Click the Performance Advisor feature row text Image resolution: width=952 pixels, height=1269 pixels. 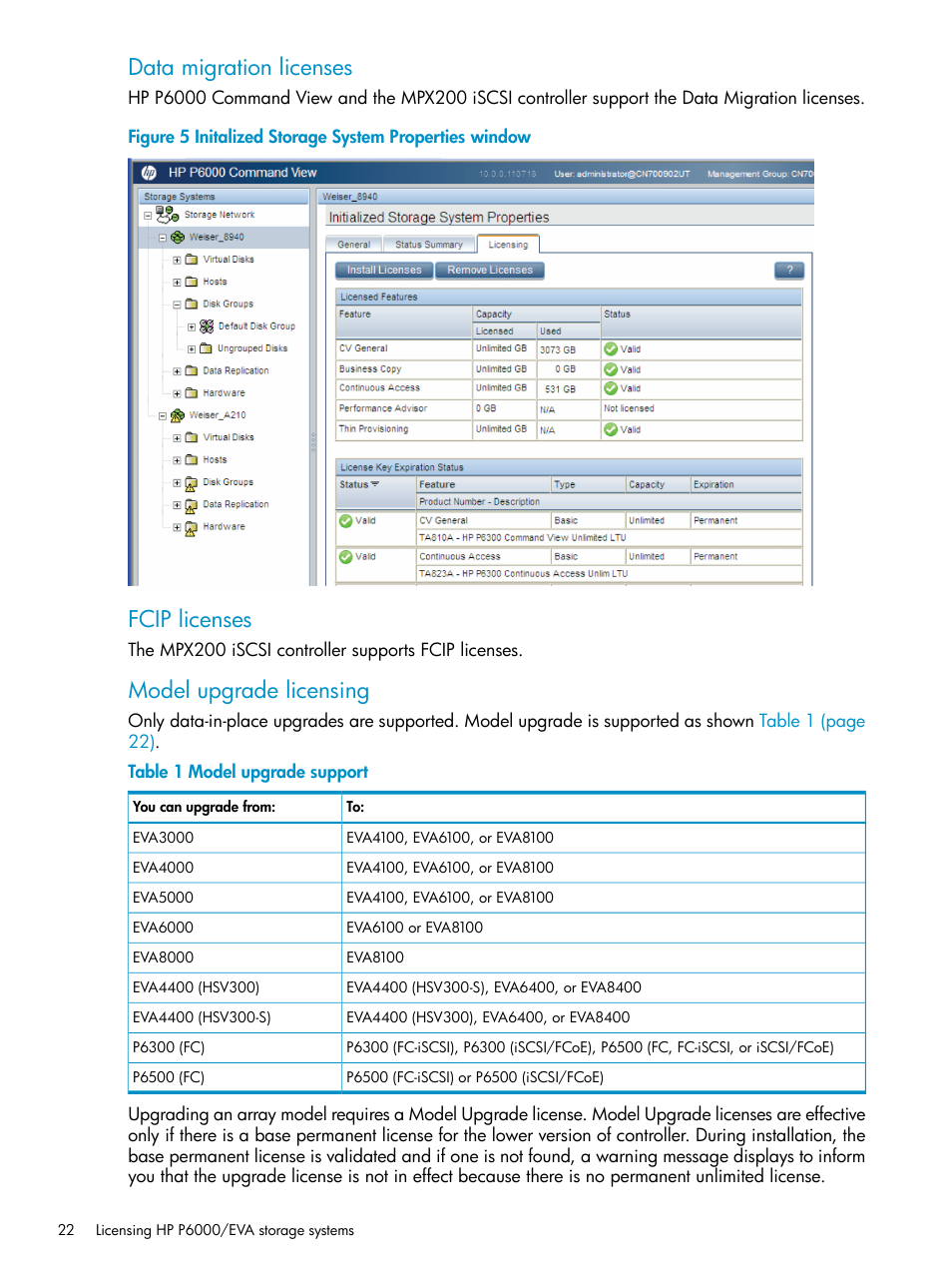[x=383, y=408]
